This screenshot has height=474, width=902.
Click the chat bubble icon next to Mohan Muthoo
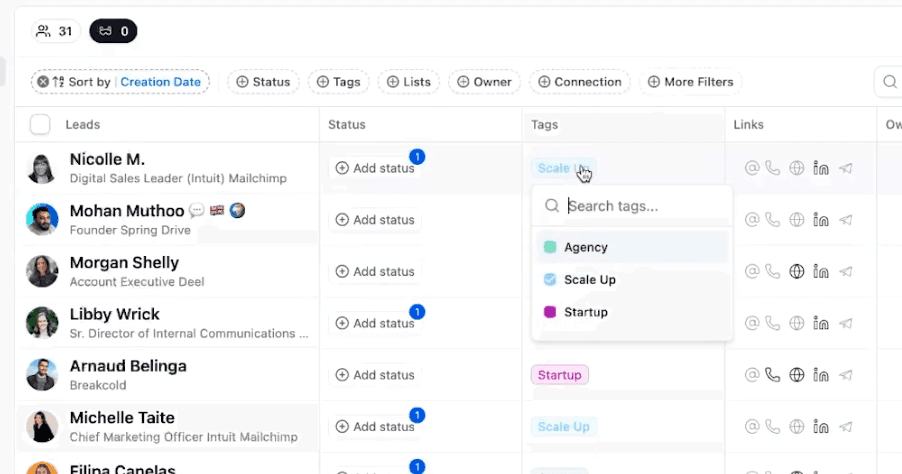click(x=197, y=211)
